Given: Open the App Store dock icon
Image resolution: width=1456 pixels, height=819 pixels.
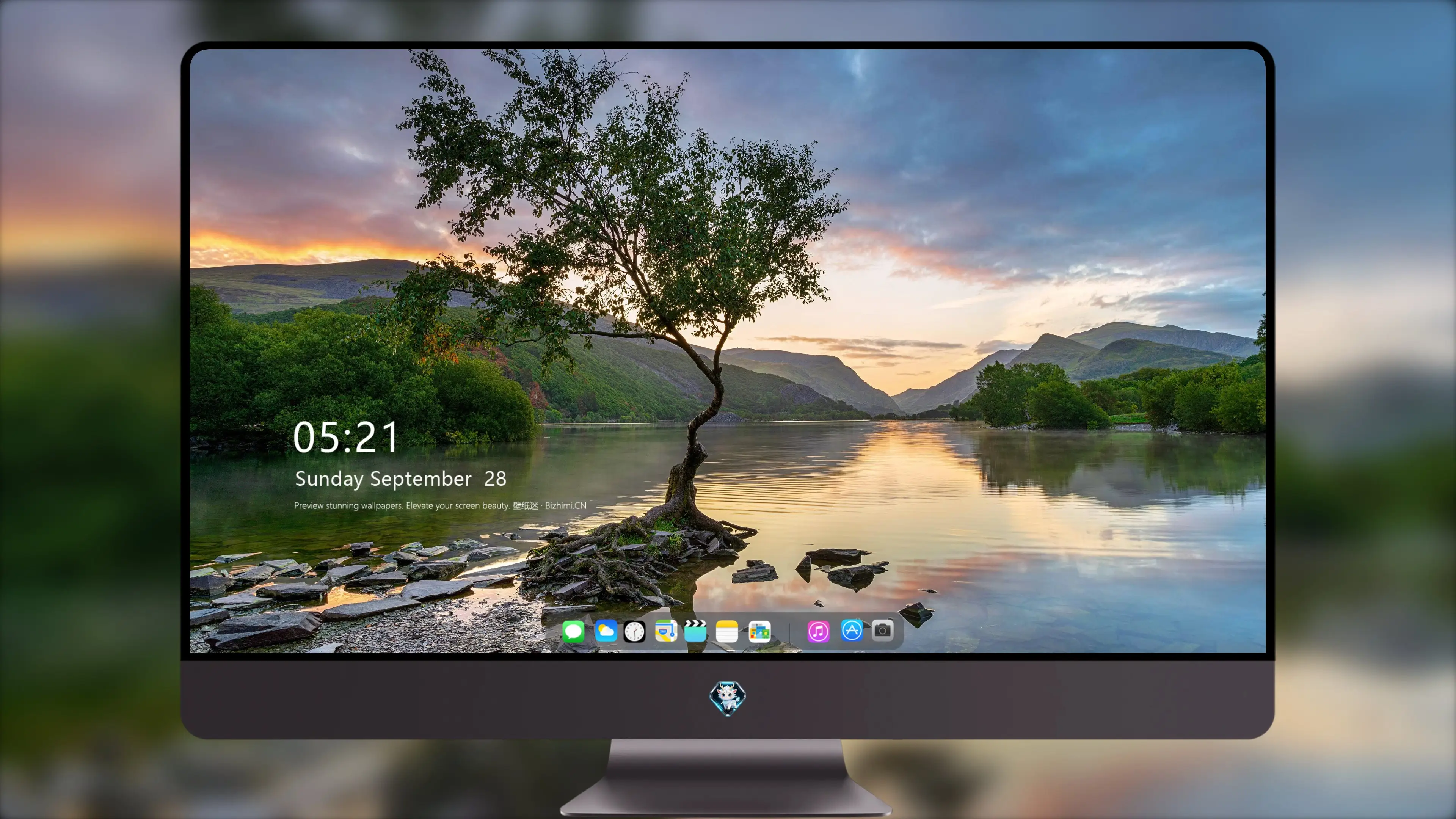Looking at the screenshot, I should 851,630.
